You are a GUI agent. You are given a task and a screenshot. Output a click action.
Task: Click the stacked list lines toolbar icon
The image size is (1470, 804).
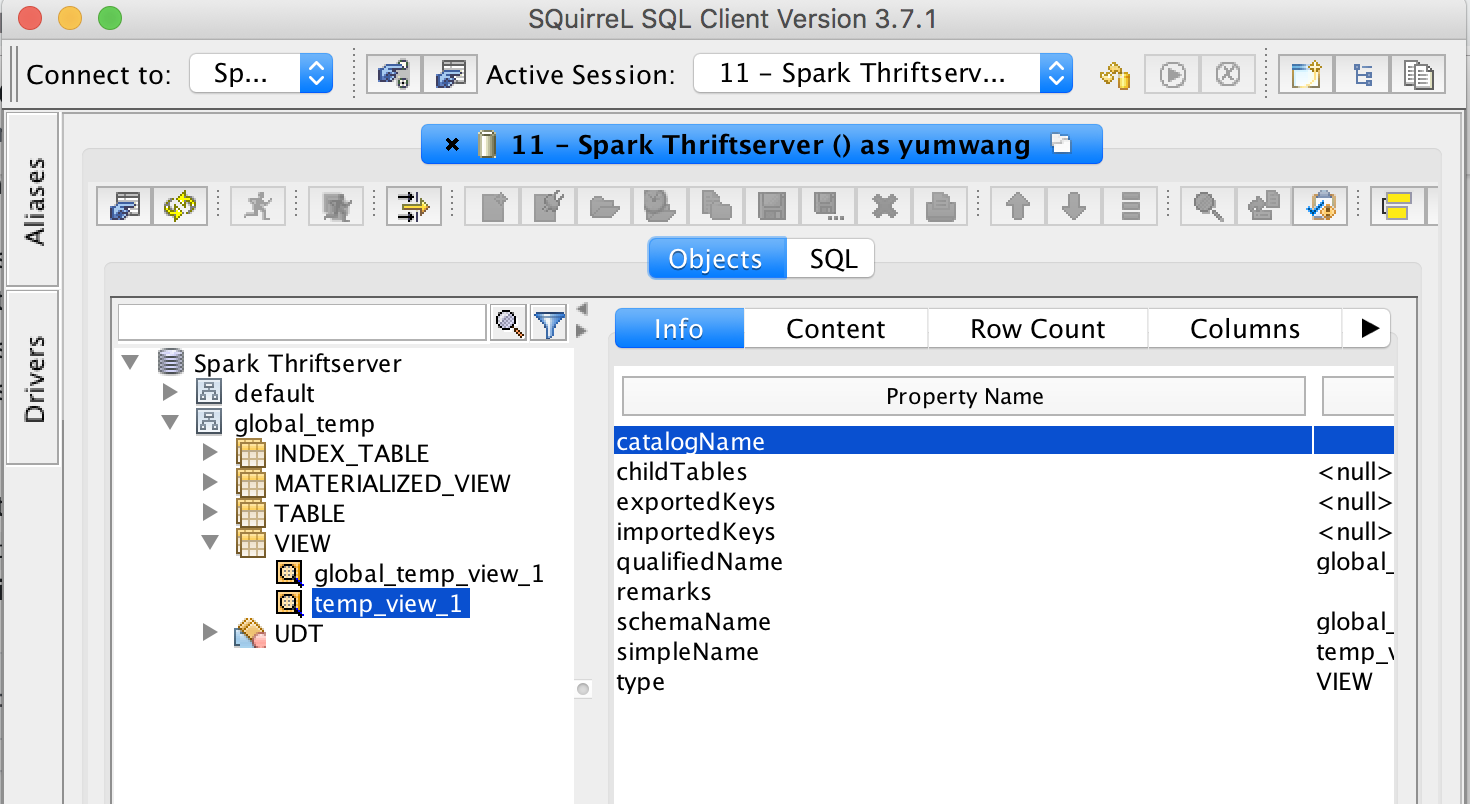1130,207
